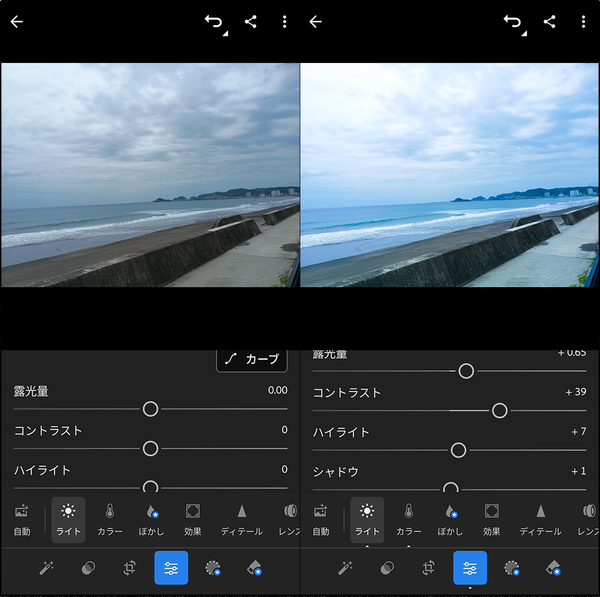Select 効果 tab in right screen
600x597 pixels.
(491, 520)
